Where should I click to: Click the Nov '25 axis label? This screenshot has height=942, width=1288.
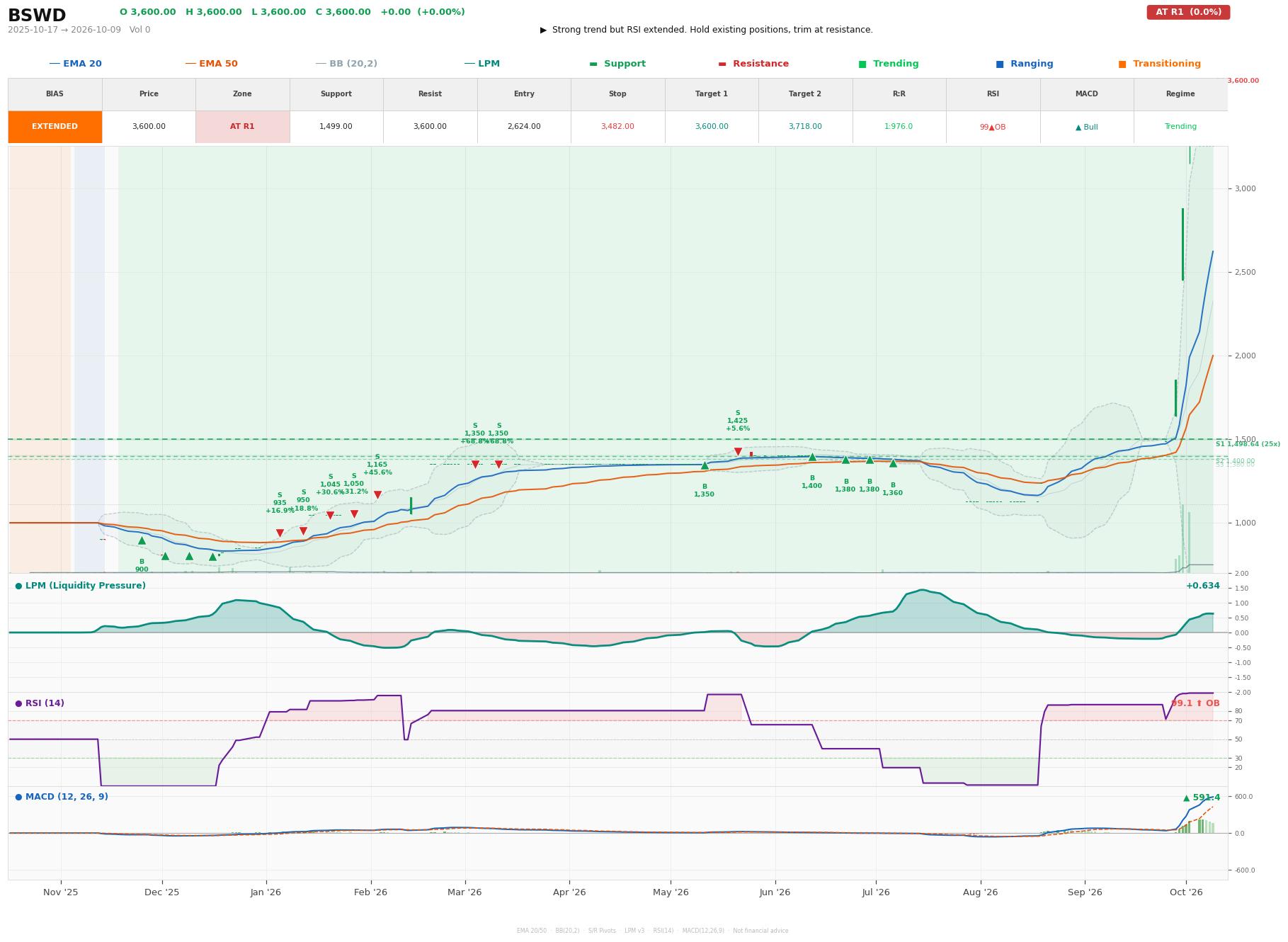[61, 892]
